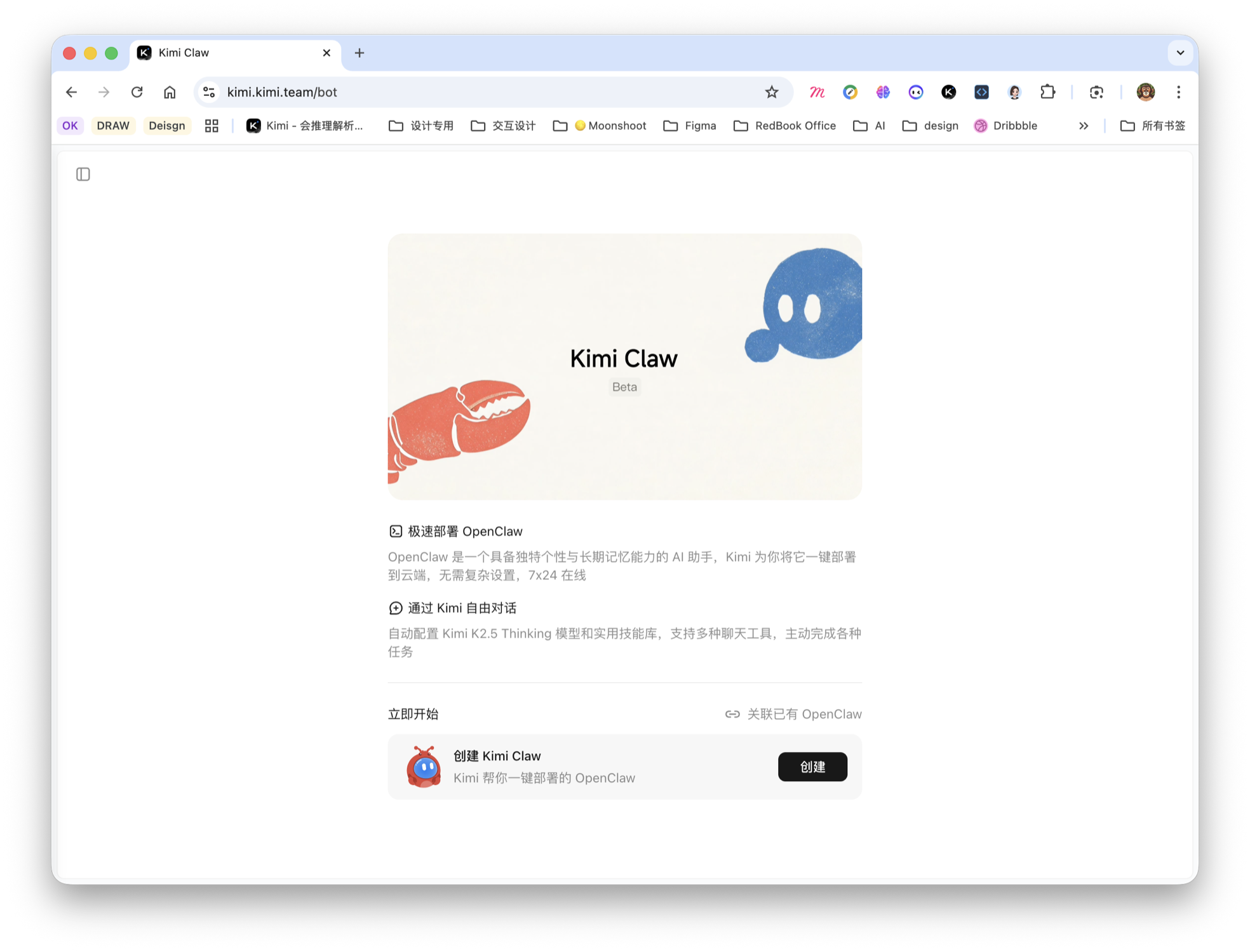The width and height of the screenshot is (1250, 952).
Task: Toggle the sidebar panel icon
Action: click(x=83, y=174)
